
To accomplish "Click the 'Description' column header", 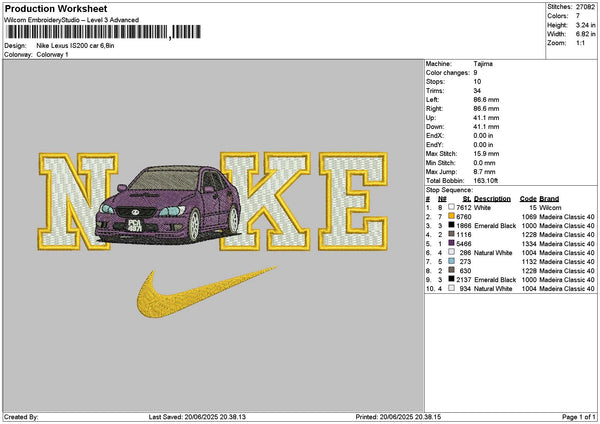I will (492, 199).
